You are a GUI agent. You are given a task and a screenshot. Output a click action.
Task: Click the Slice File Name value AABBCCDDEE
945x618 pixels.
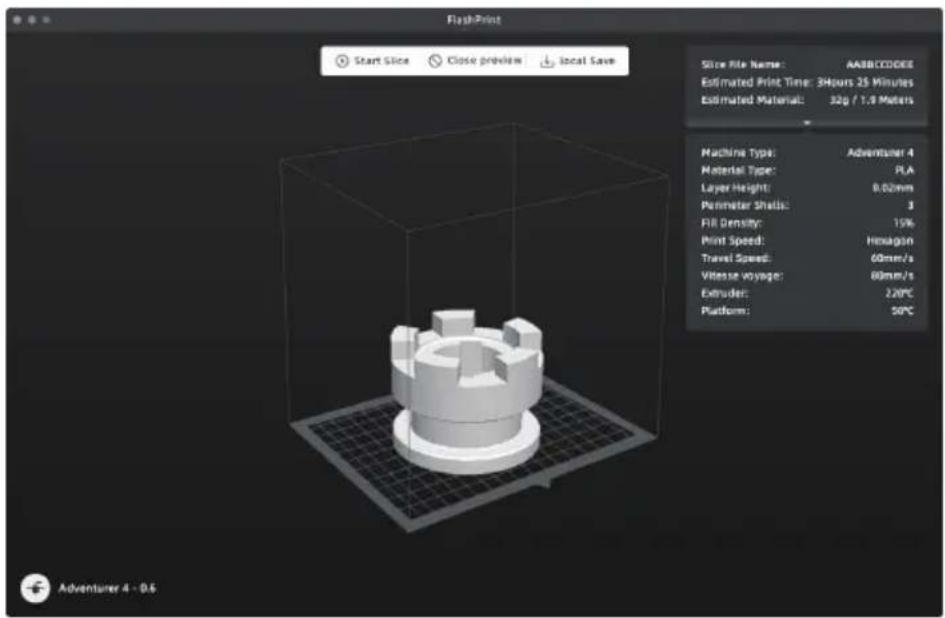pyautogui.click(x=879, y=65)
